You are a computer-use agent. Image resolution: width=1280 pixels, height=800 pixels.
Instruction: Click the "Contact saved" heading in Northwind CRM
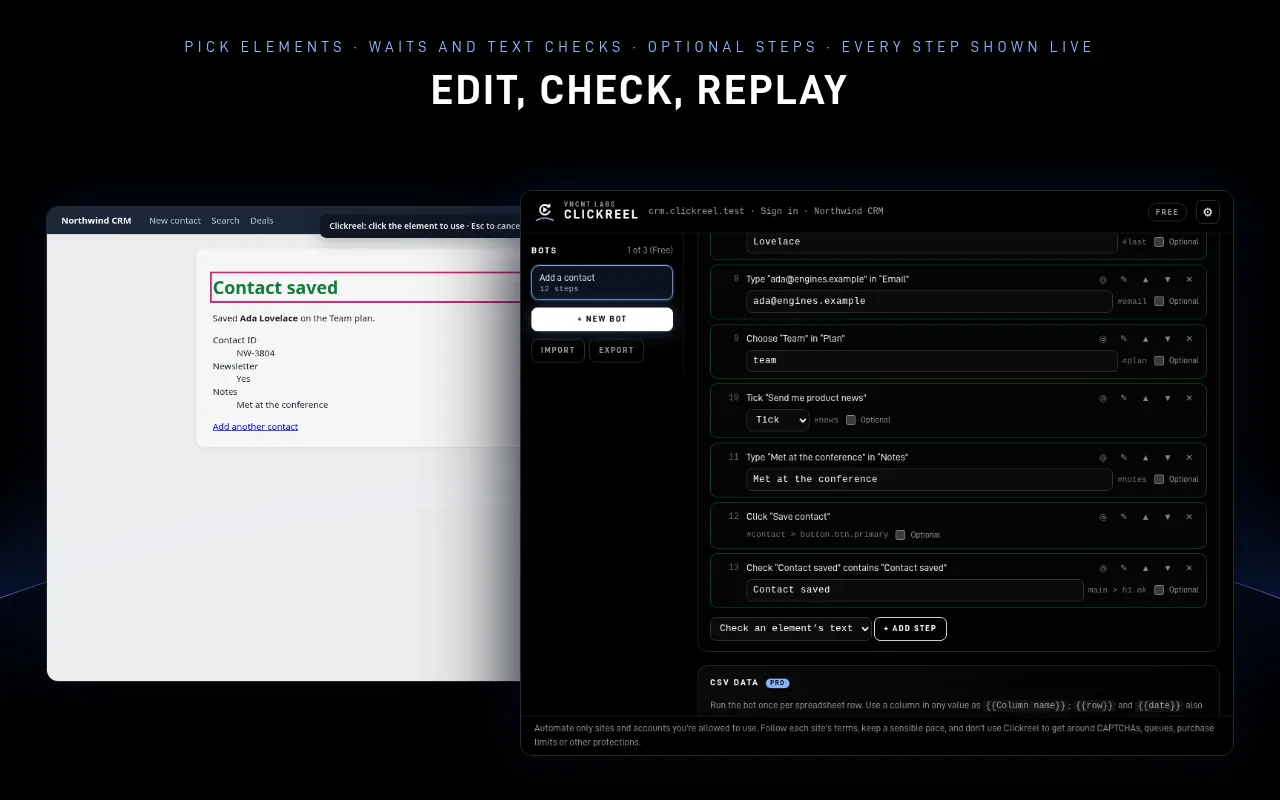point(275,288)
